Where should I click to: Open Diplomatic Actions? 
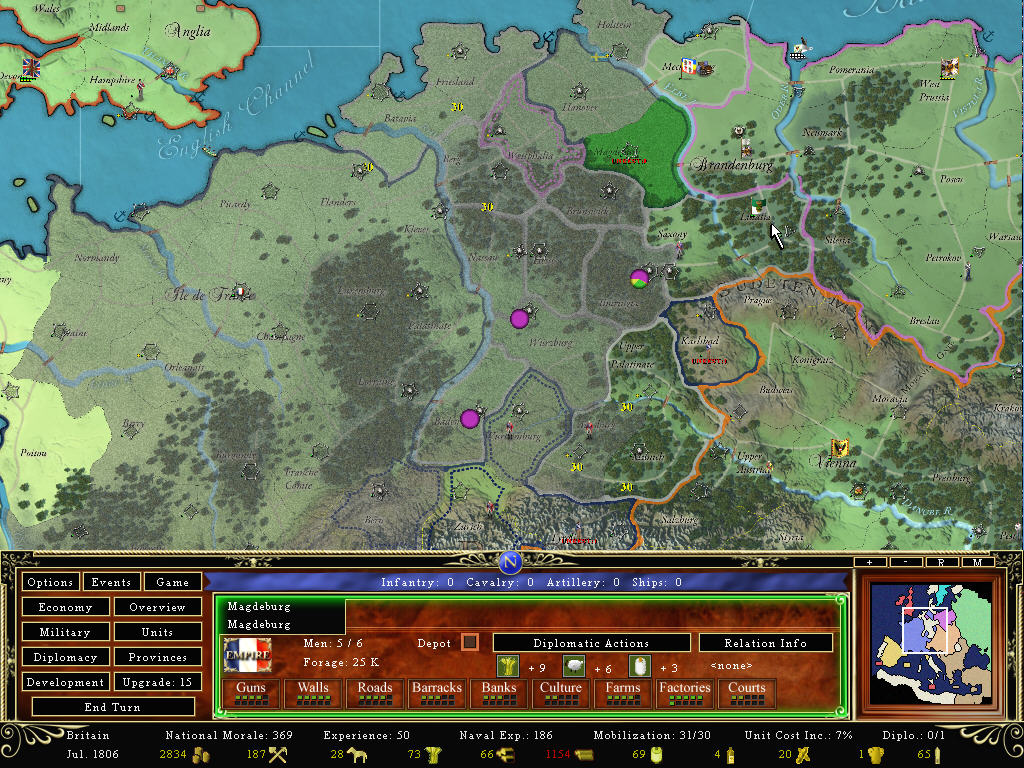[591, 643]
